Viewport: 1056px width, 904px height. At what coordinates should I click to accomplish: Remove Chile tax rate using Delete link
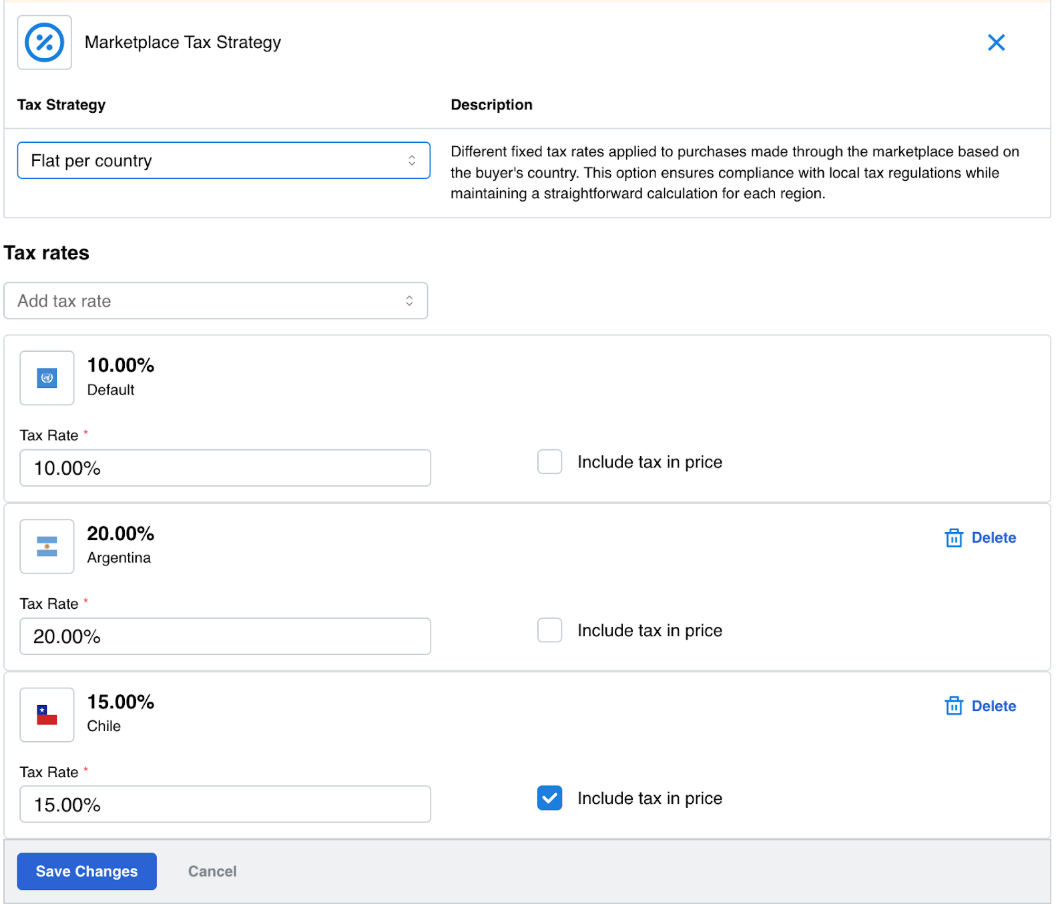coord(993,706)
